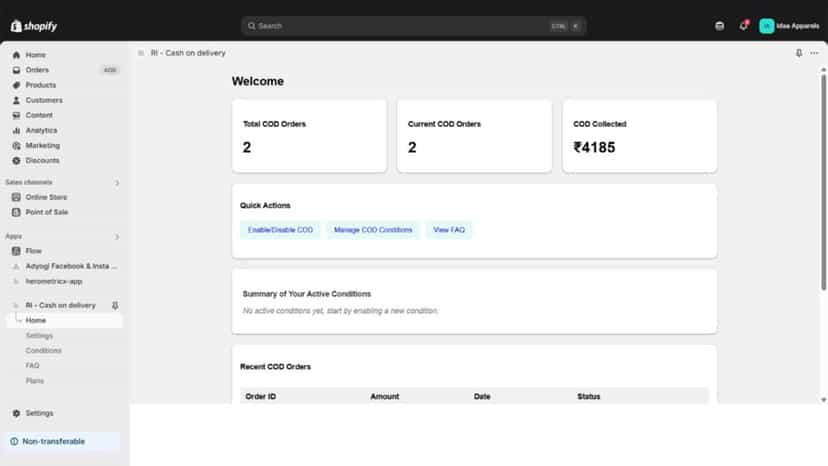Click the View FAQ button
This screenshot has height=466, width=828.
point(449,230)
